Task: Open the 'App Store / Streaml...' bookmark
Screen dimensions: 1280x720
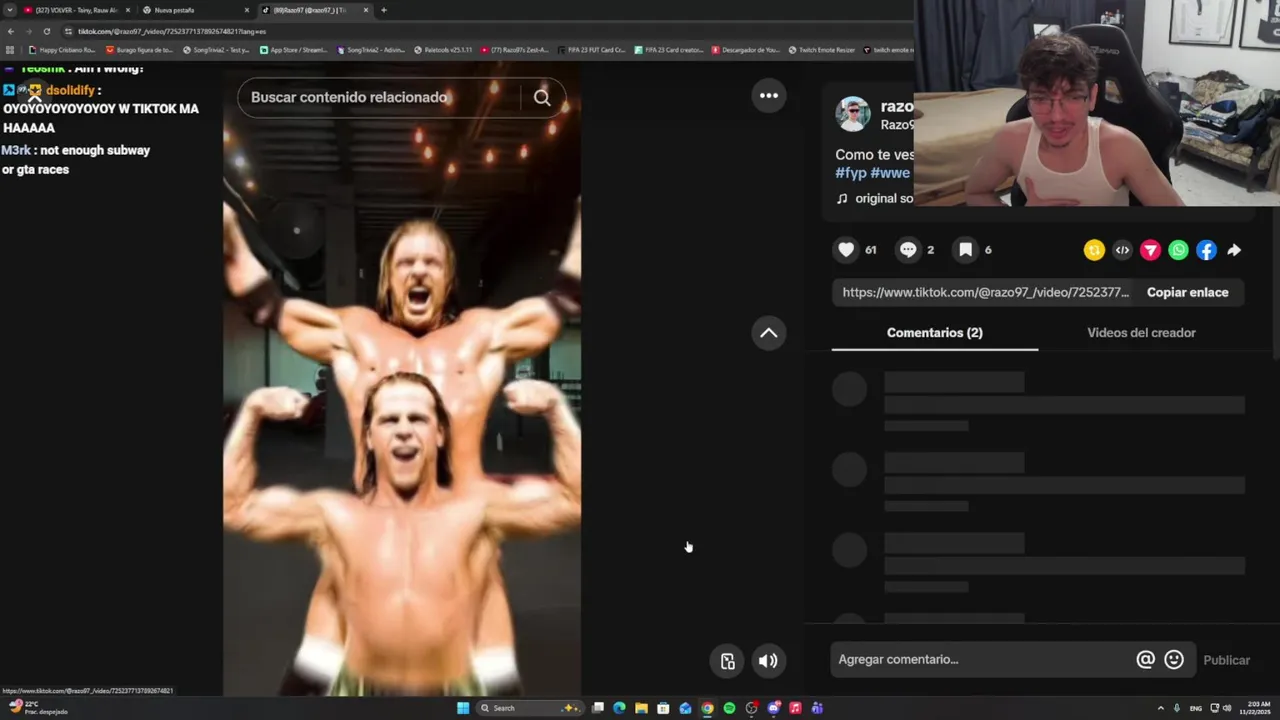Action: [x=293, y=50]
